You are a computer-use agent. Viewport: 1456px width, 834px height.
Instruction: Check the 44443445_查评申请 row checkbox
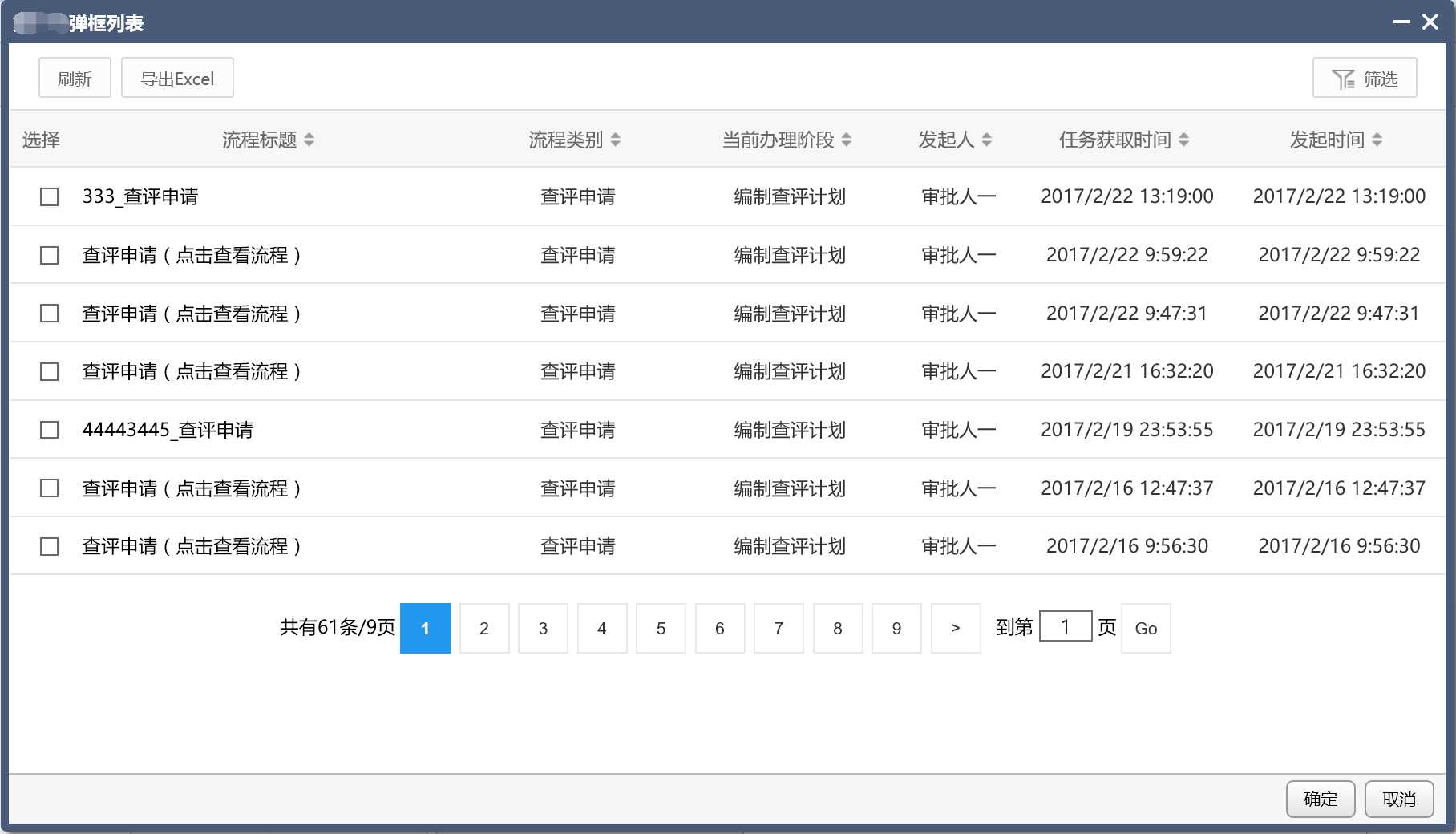[x=50, y=430]
